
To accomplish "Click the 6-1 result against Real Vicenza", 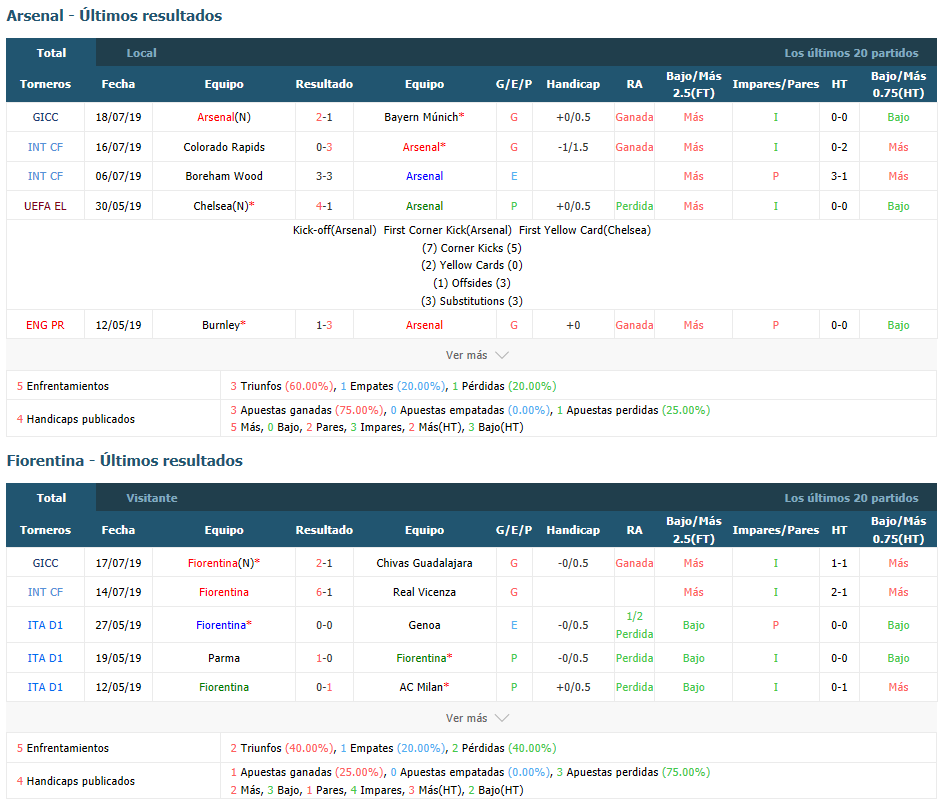I will click(324, 593).
